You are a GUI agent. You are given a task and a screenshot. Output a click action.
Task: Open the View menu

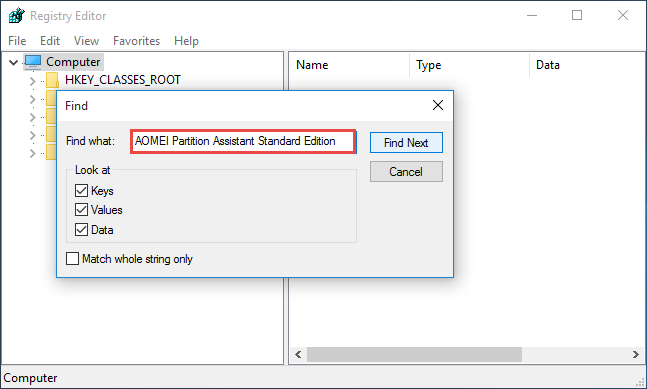click(86, 41)
